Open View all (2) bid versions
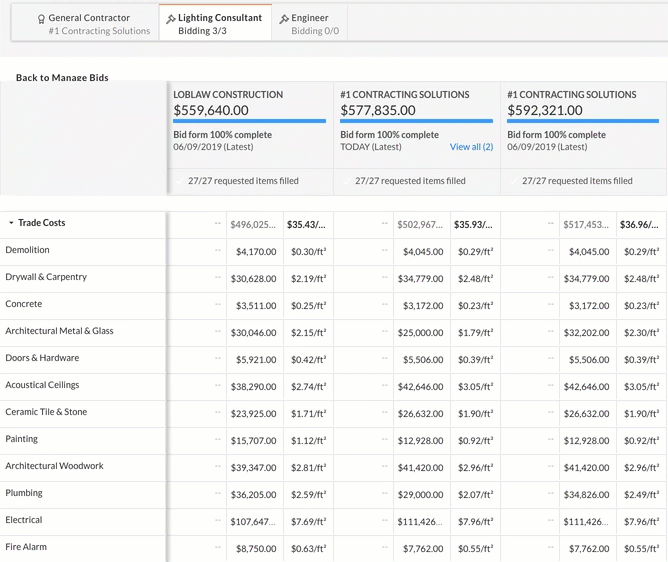The width and height of the screenshot is (668, 562). coord(471,147)
